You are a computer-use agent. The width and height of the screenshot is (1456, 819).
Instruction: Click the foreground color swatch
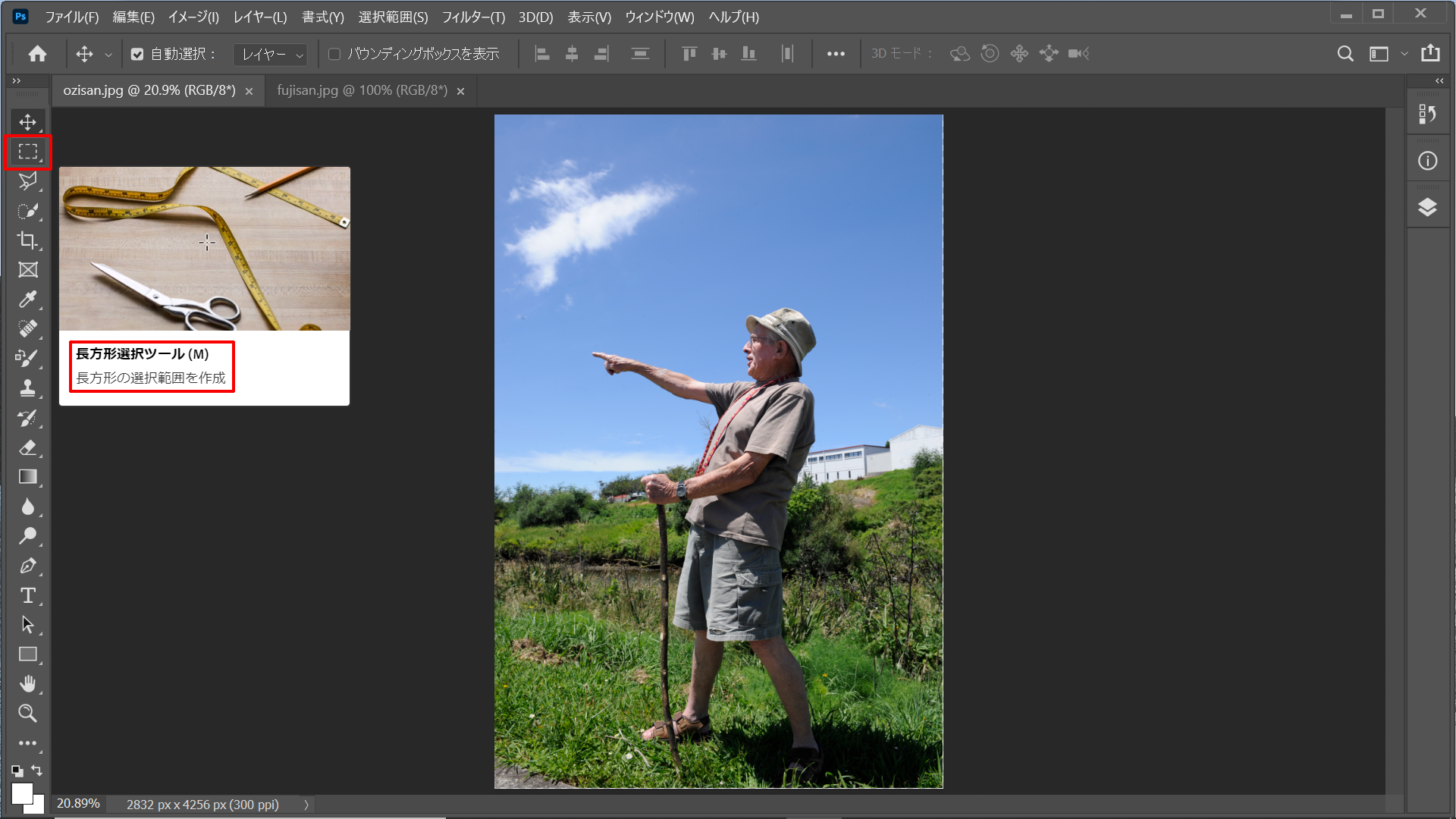pos(21,793)
